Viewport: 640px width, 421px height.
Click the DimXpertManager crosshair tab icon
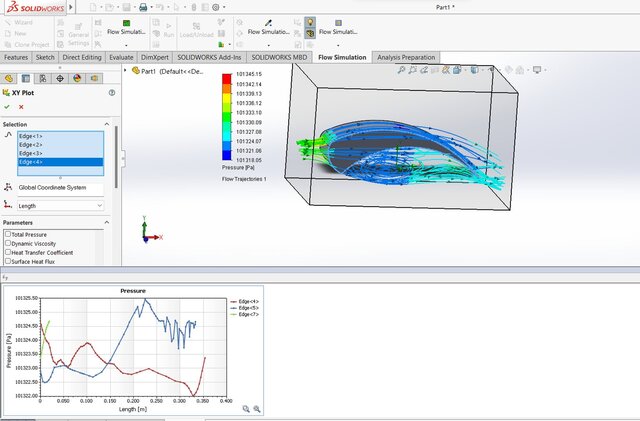click(x=59, y=78)
